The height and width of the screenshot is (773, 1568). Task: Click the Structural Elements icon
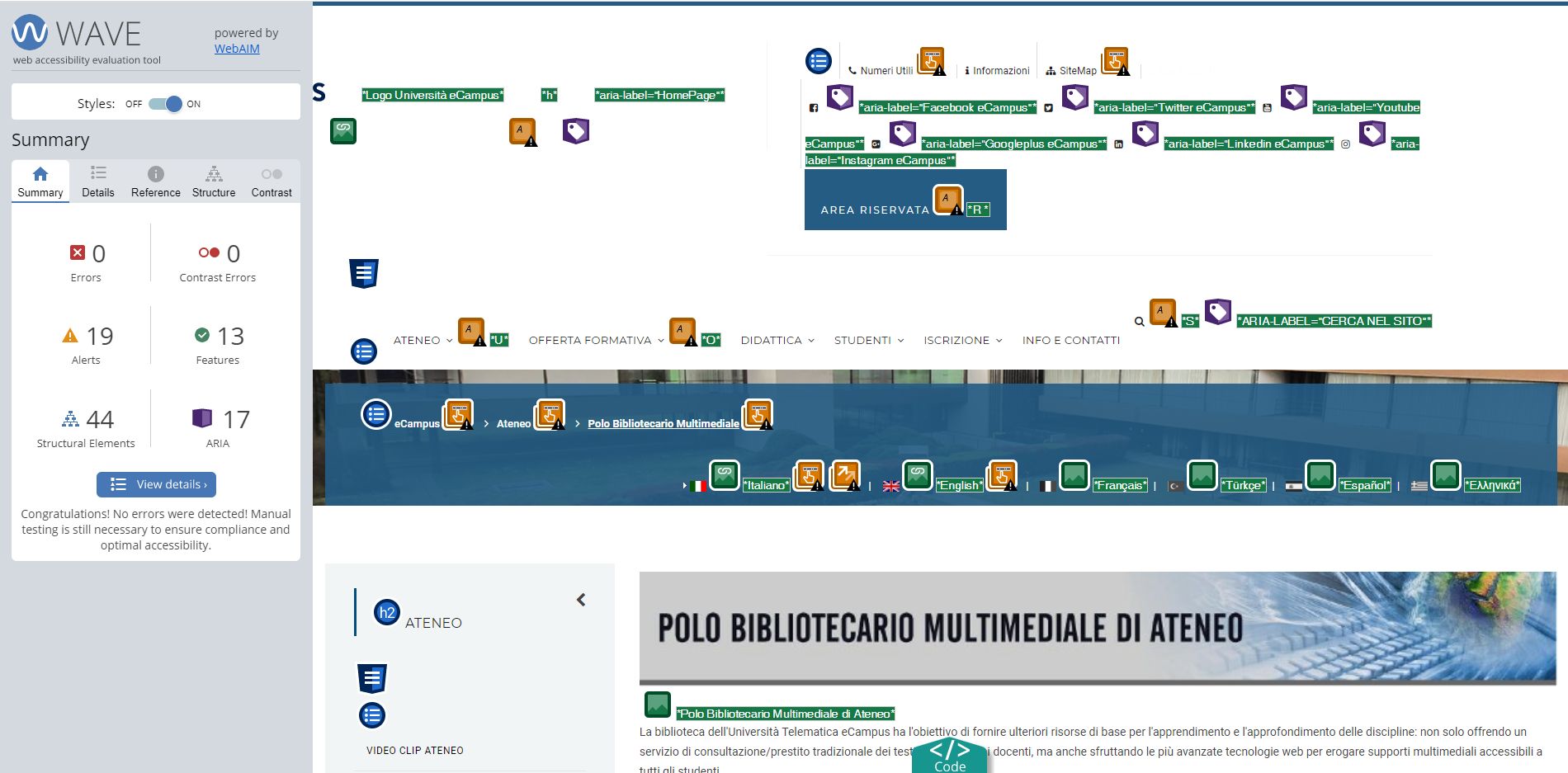71,418
